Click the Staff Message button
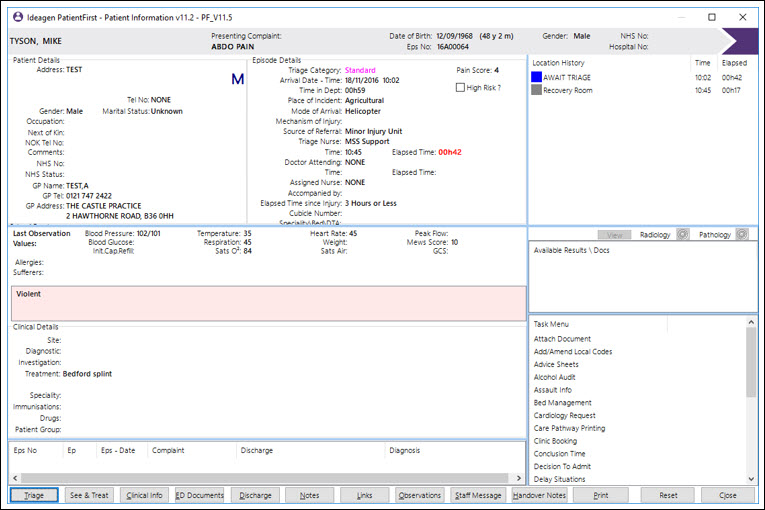Screen dimensions: 765x510 [x=478, y=495]
